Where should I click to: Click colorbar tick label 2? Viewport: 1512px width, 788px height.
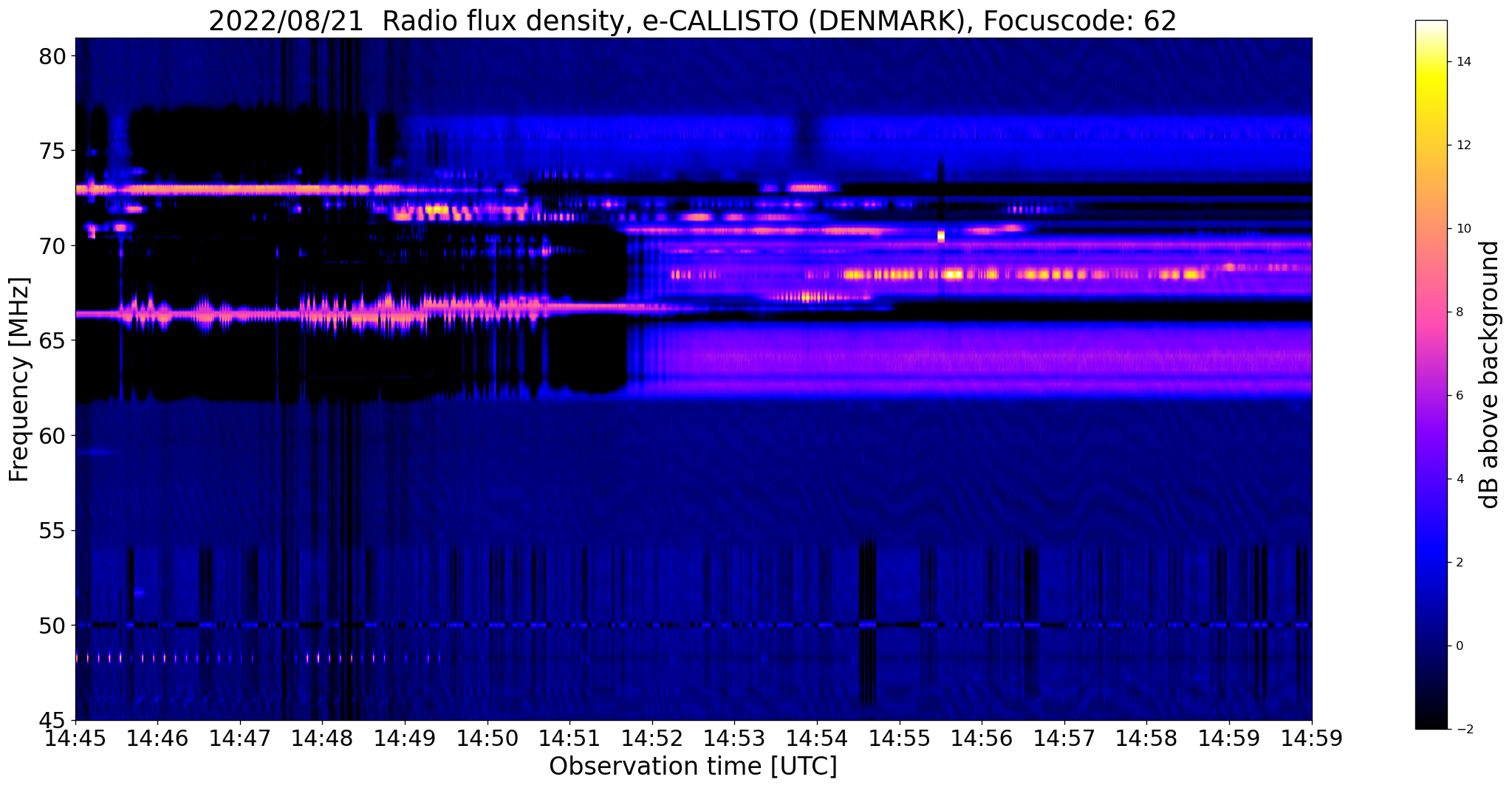click(x=1458, y=563)
